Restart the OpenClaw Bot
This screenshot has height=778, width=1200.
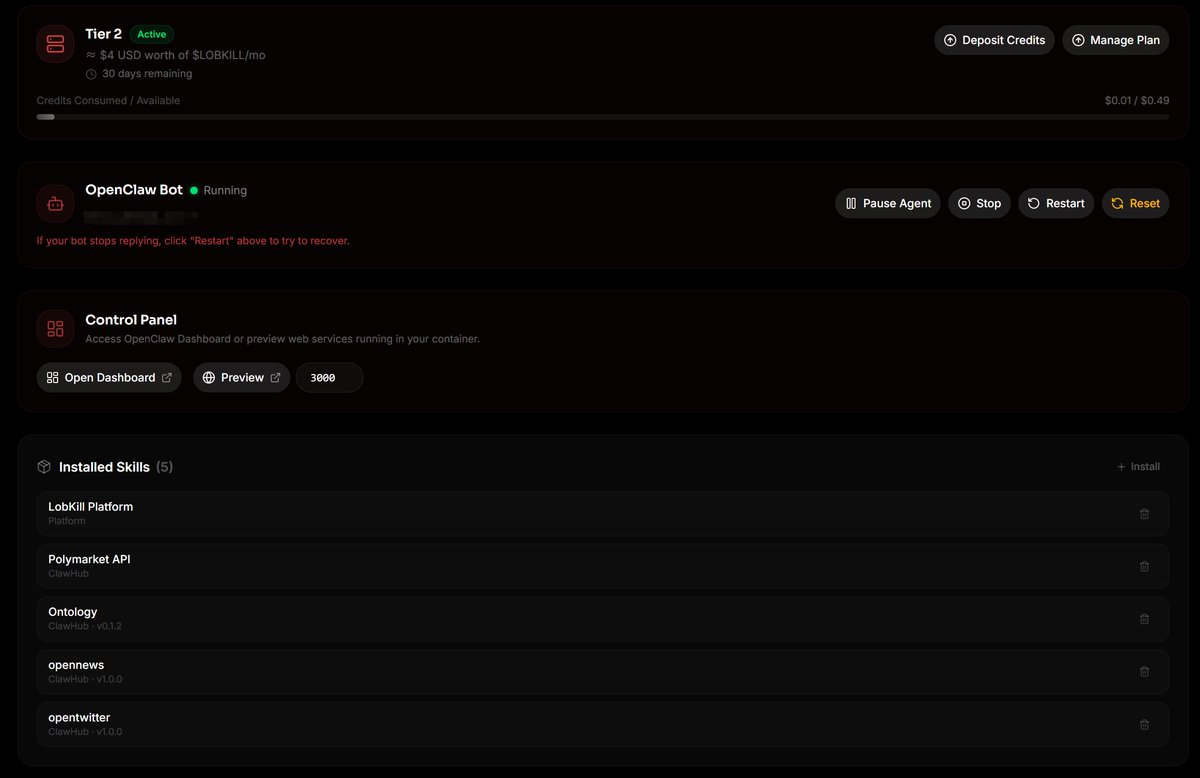[x=1055, y=203]
